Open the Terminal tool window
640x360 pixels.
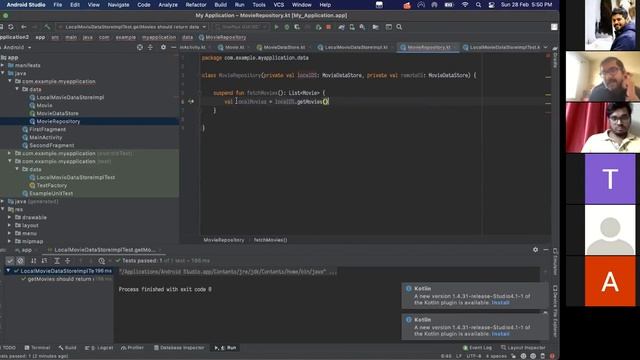tap(37, 348)
